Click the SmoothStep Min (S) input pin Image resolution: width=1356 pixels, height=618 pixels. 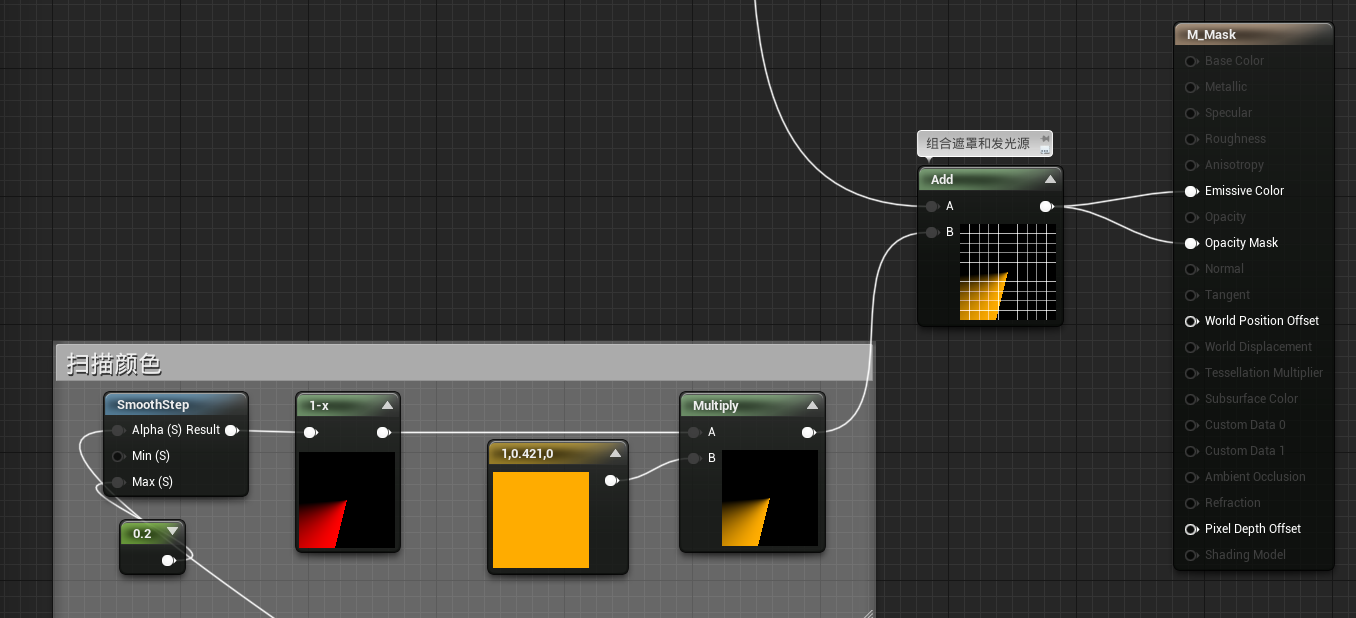[x=118, y=456]
